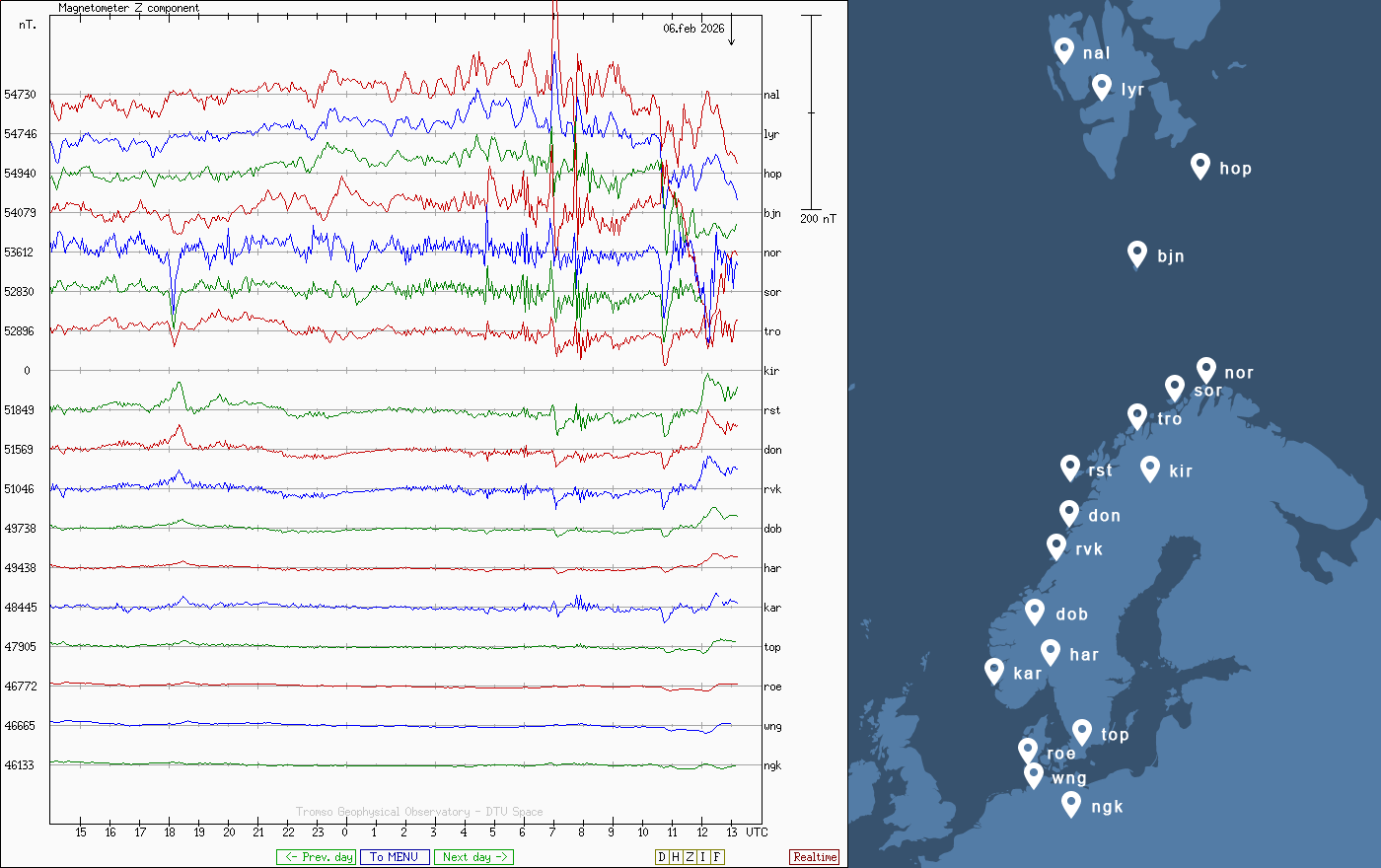Viewport: 1381px width, 868px height.
Task: Switch to Realtime view
Action: pyautogui.click(x=815, y=857)
